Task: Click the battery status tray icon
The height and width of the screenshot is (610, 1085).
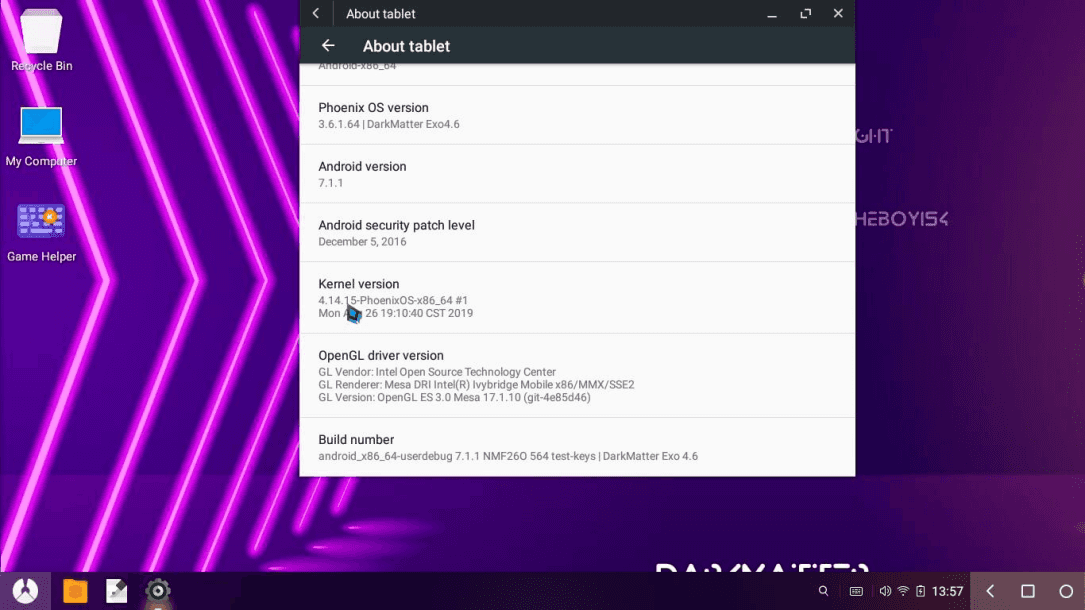Action: (920, 591)
